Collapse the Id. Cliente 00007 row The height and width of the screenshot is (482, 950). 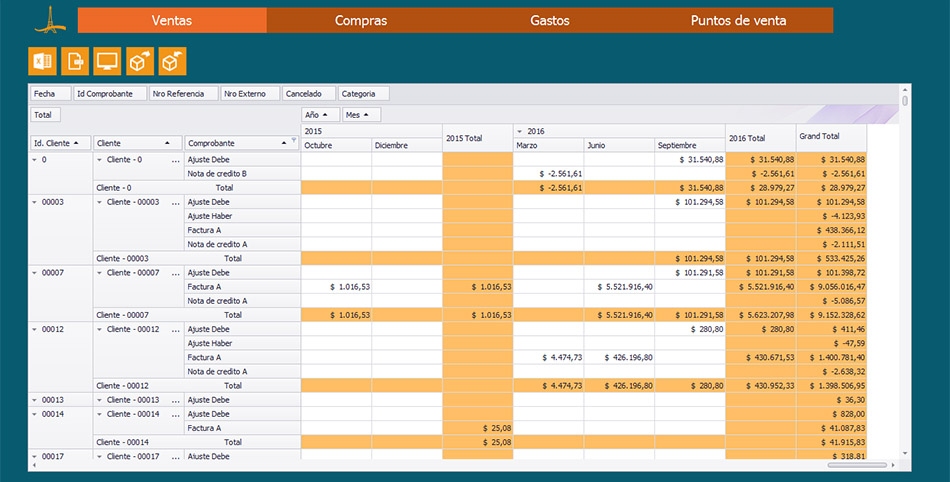(x=34, y=273)
